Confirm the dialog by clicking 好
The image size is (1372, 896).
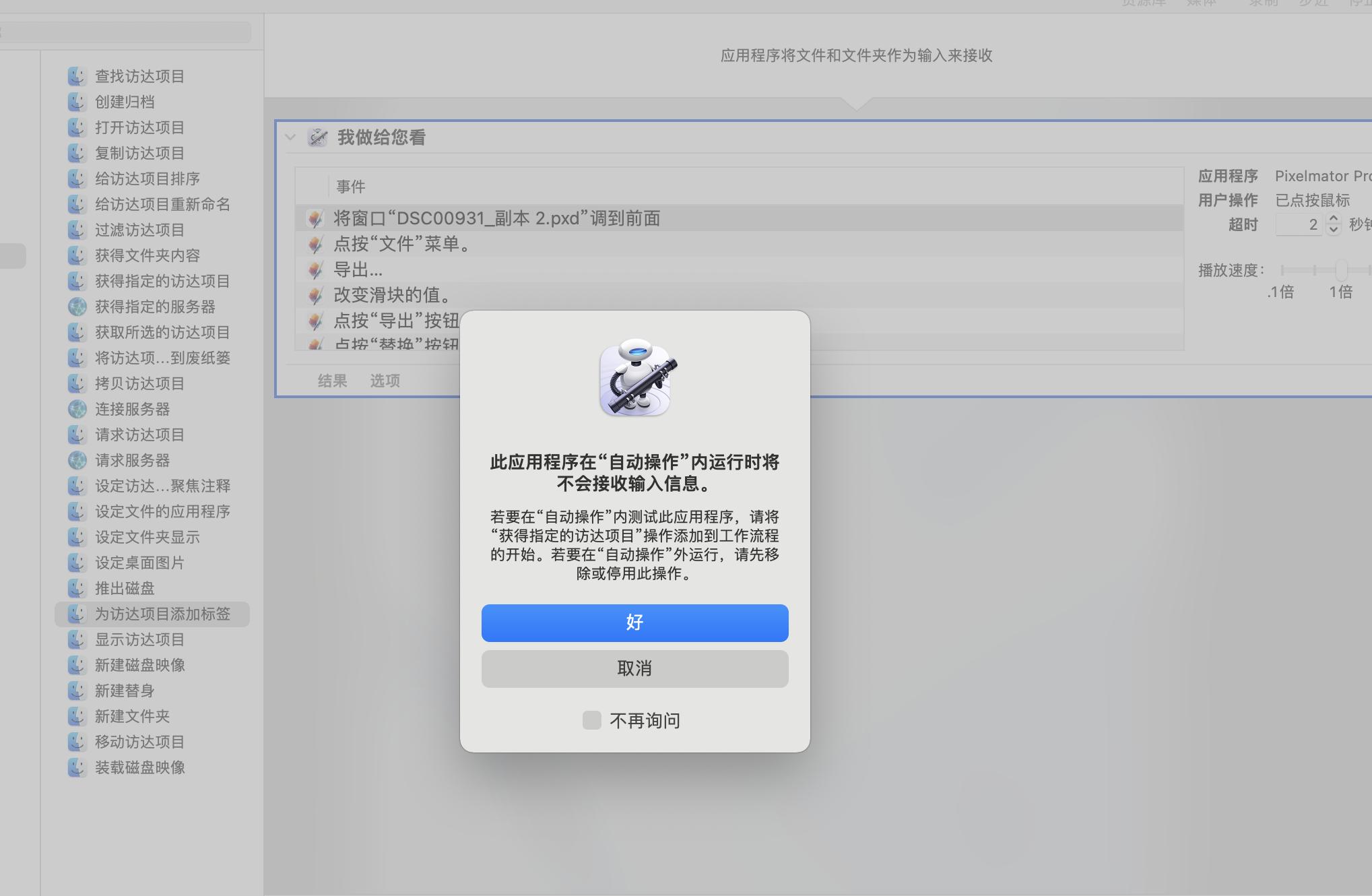(x=634, y=622)
